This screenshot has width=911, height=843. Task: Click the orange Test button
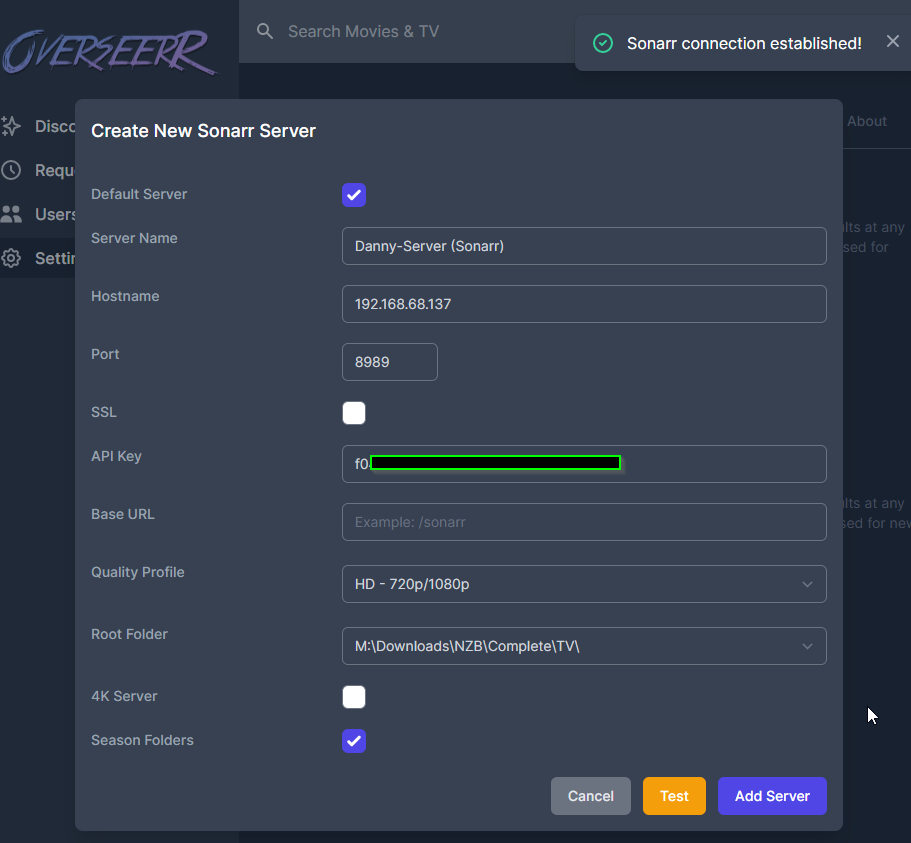674,796
